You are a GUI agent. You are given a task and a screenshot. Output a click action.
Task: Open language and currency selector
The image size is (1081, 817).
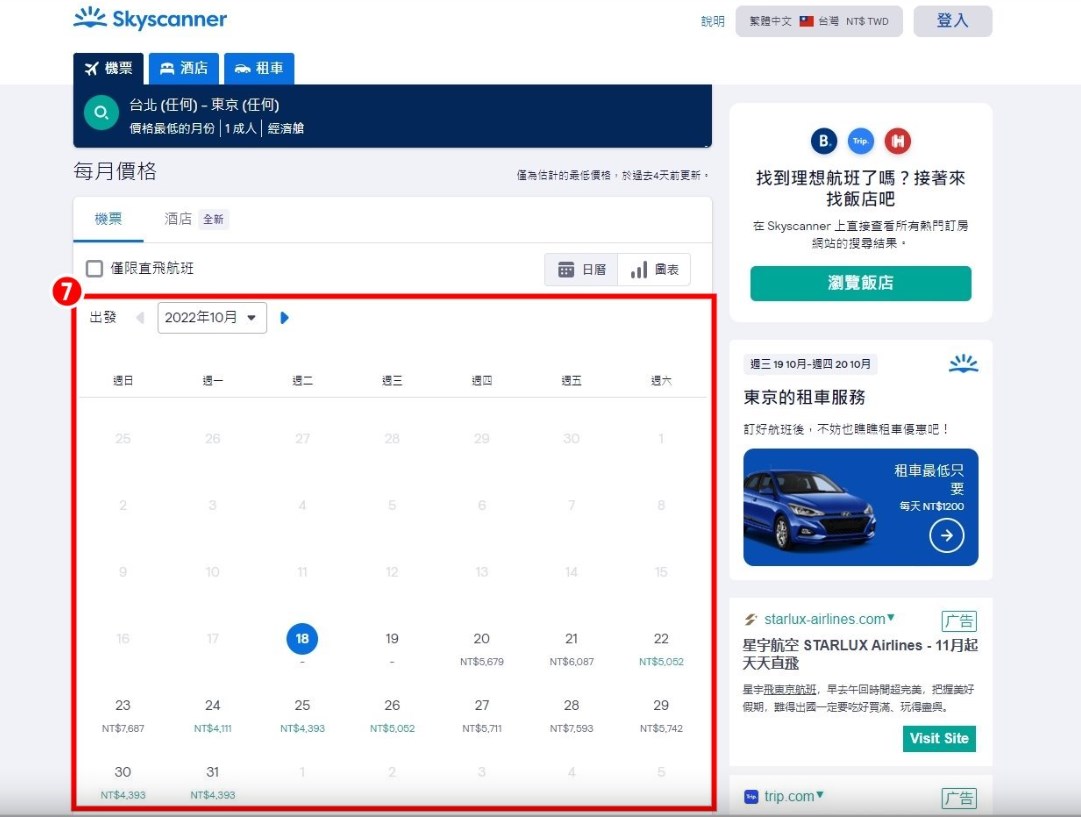tap(818, 21)
